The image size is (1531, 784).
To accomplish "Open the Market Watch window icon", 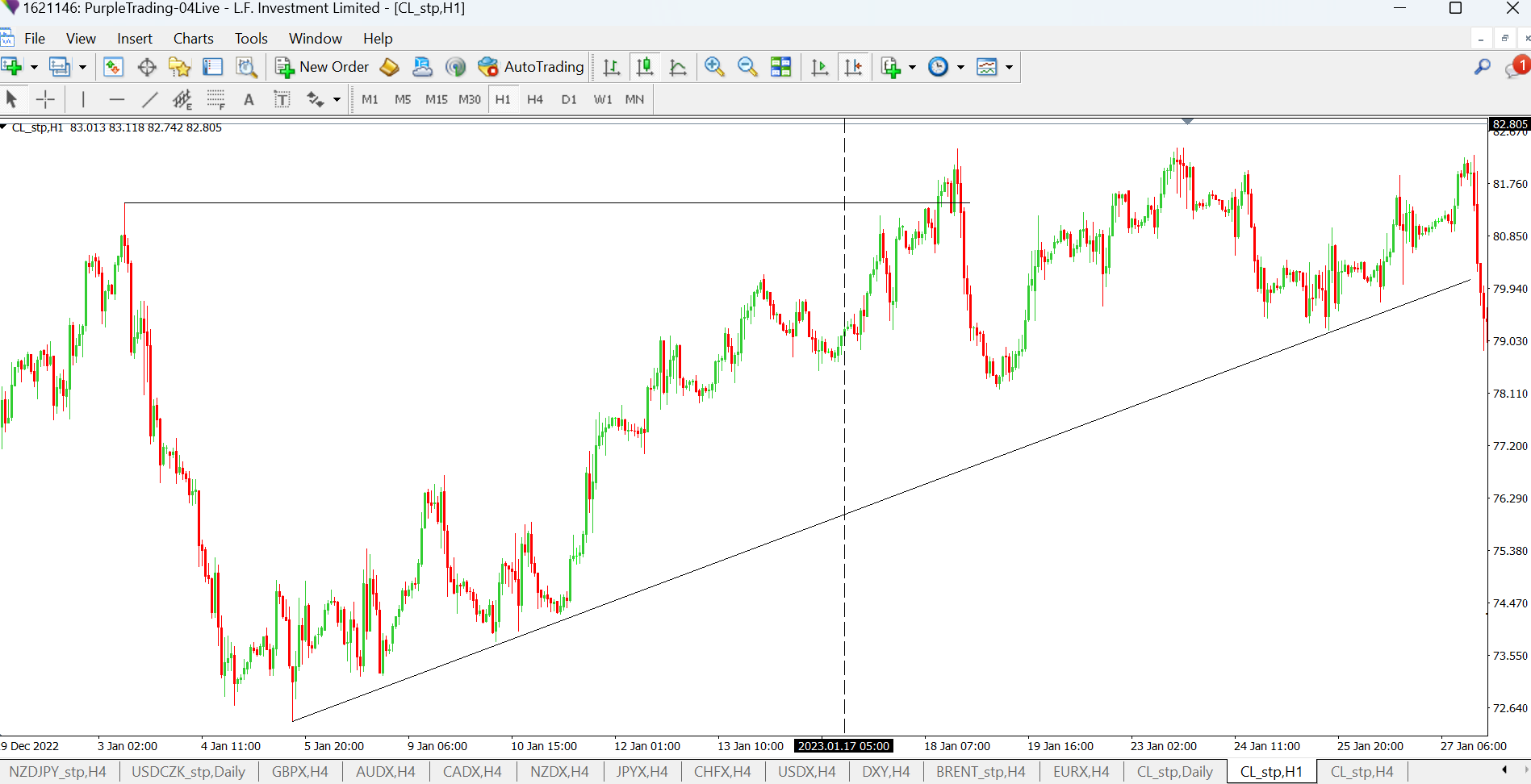I will [113, 67].
